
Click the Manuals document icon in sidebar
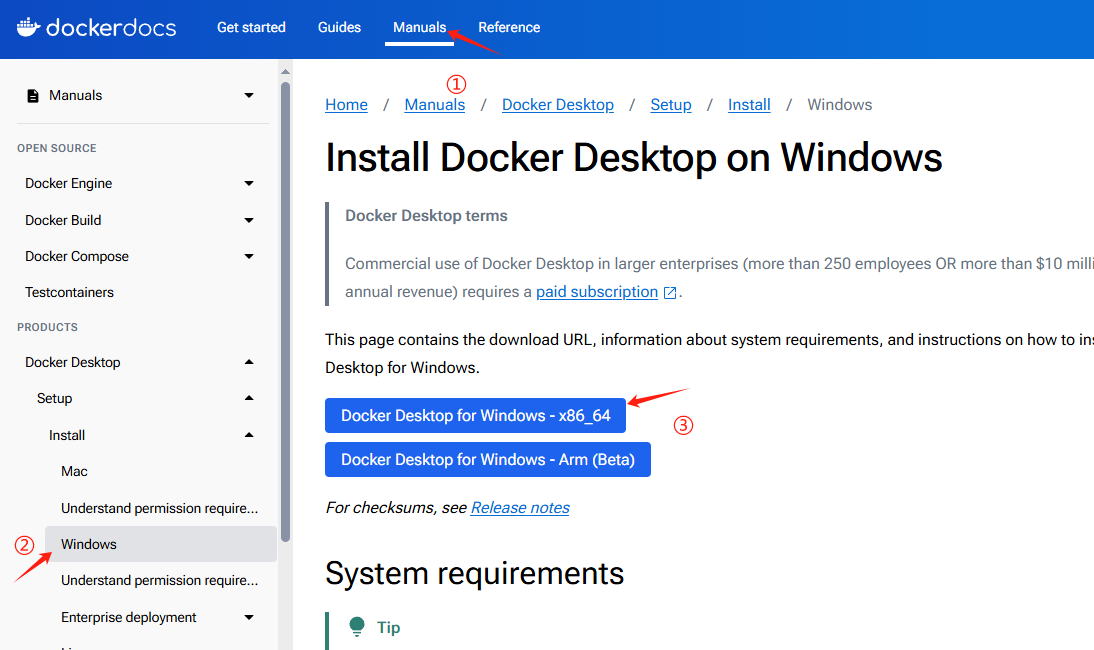(x=33, y=96)
